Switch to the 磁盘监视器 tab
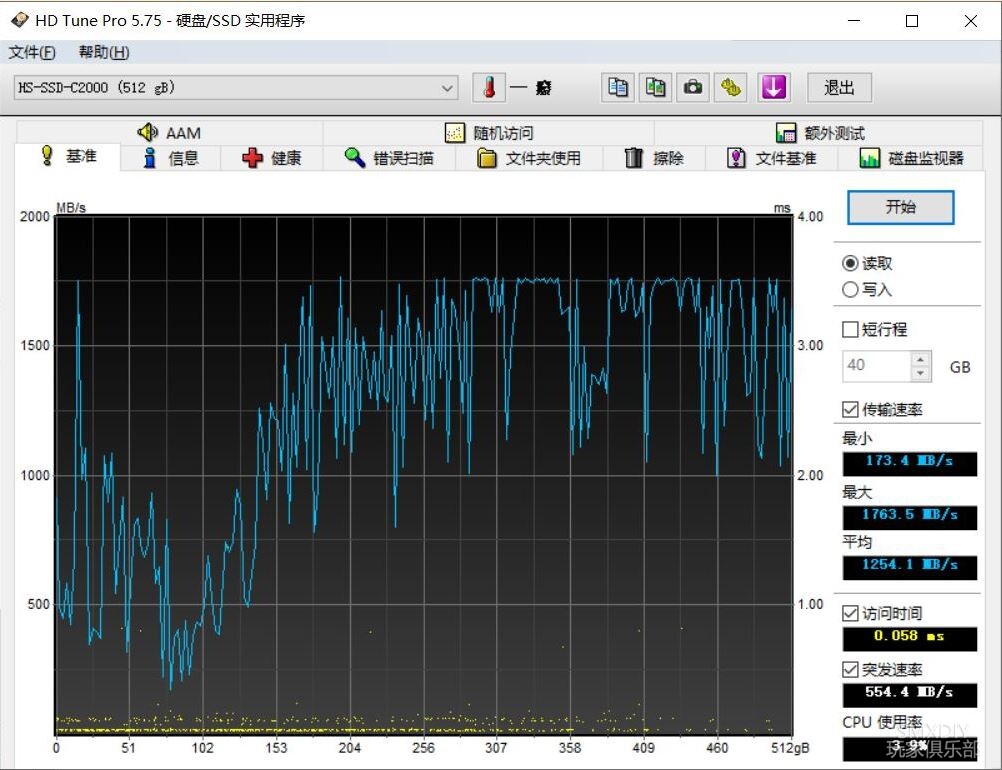This screenshot has width=1002, height=770. tap(911, 158)
